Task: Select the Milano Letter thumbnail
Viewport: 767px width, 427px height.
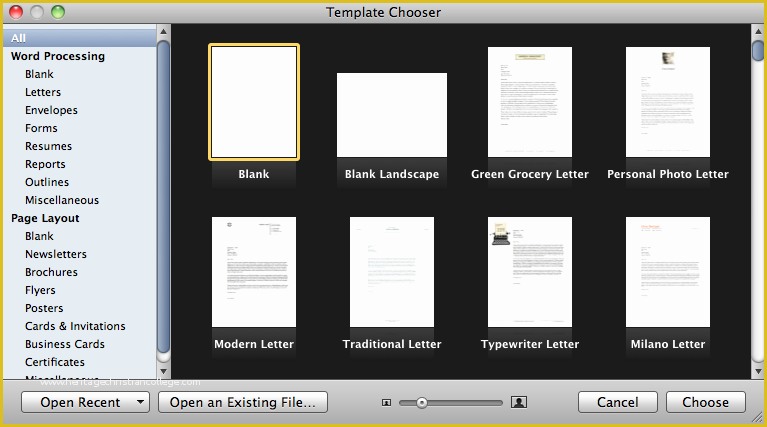Action: coord(668,272)
